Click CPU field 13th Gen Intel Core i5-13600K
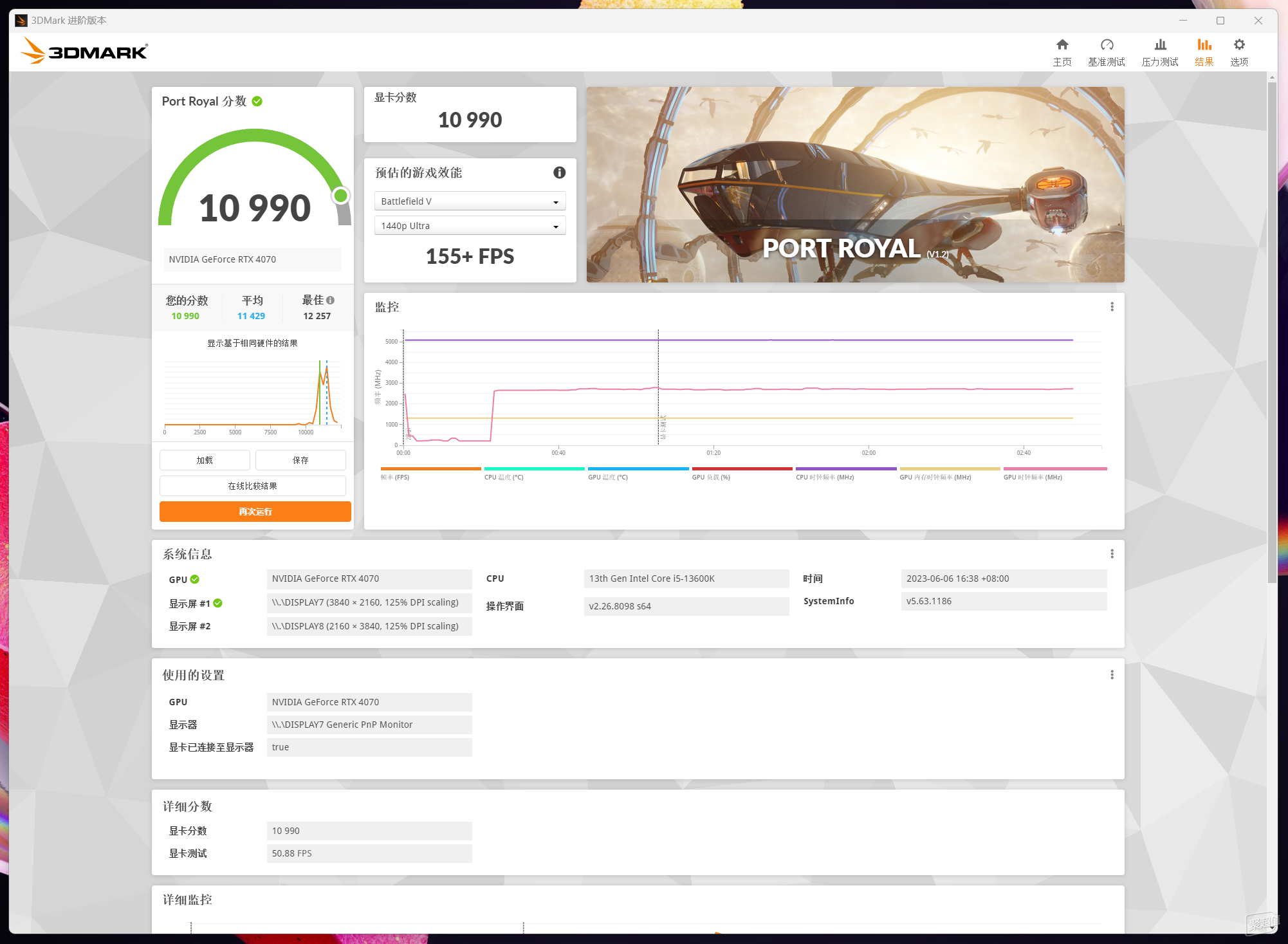Viewport: 1288px width, 944px height. click(686, 578)
